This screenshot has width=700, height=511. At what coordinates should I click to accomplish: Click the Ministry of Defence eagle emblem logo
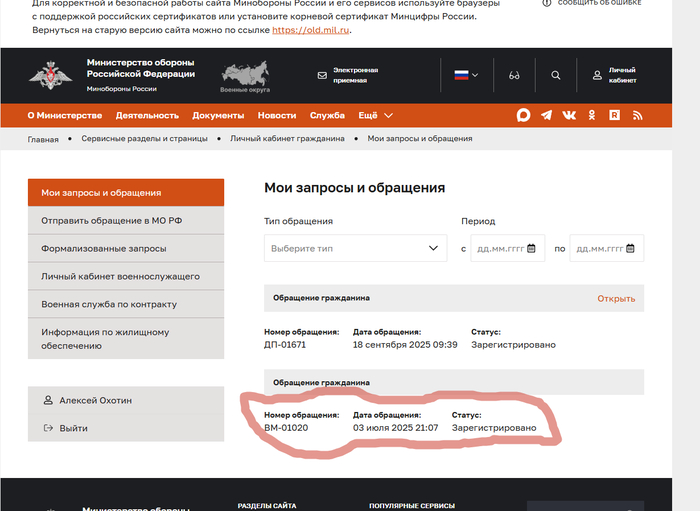(43, 75)
